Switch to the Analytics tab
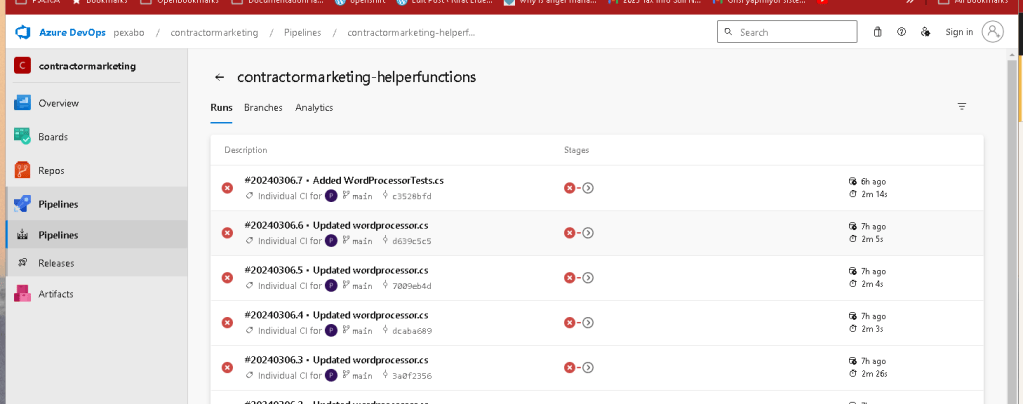 coord(314,108)
